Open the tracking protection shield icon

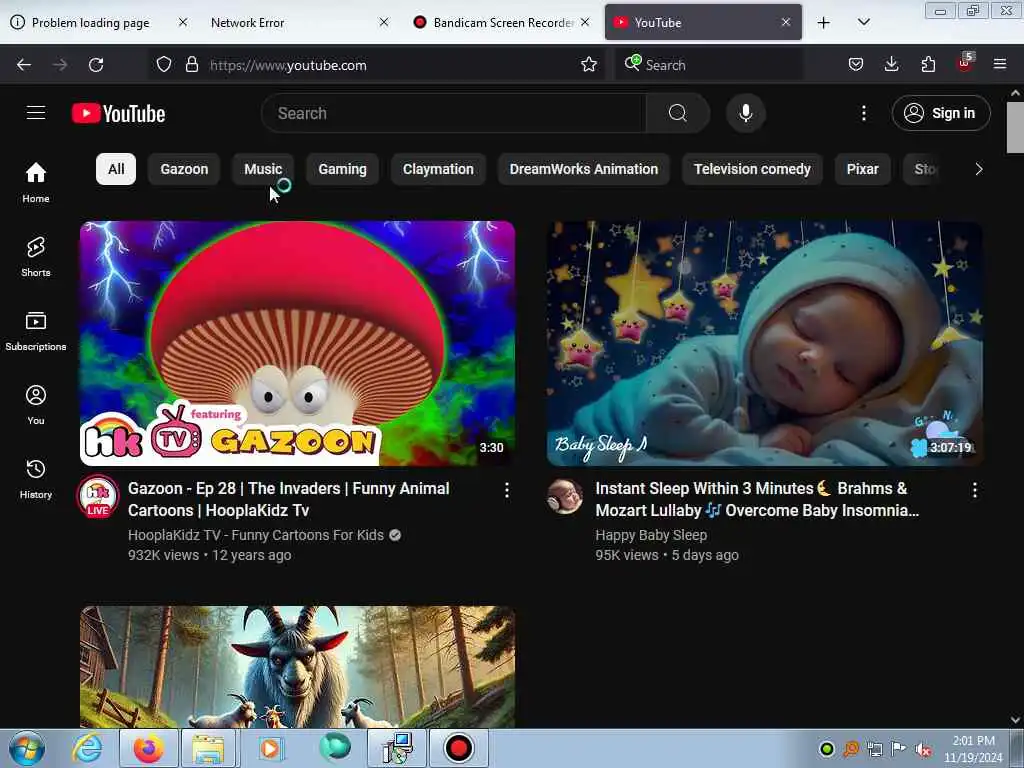point(164,65)
